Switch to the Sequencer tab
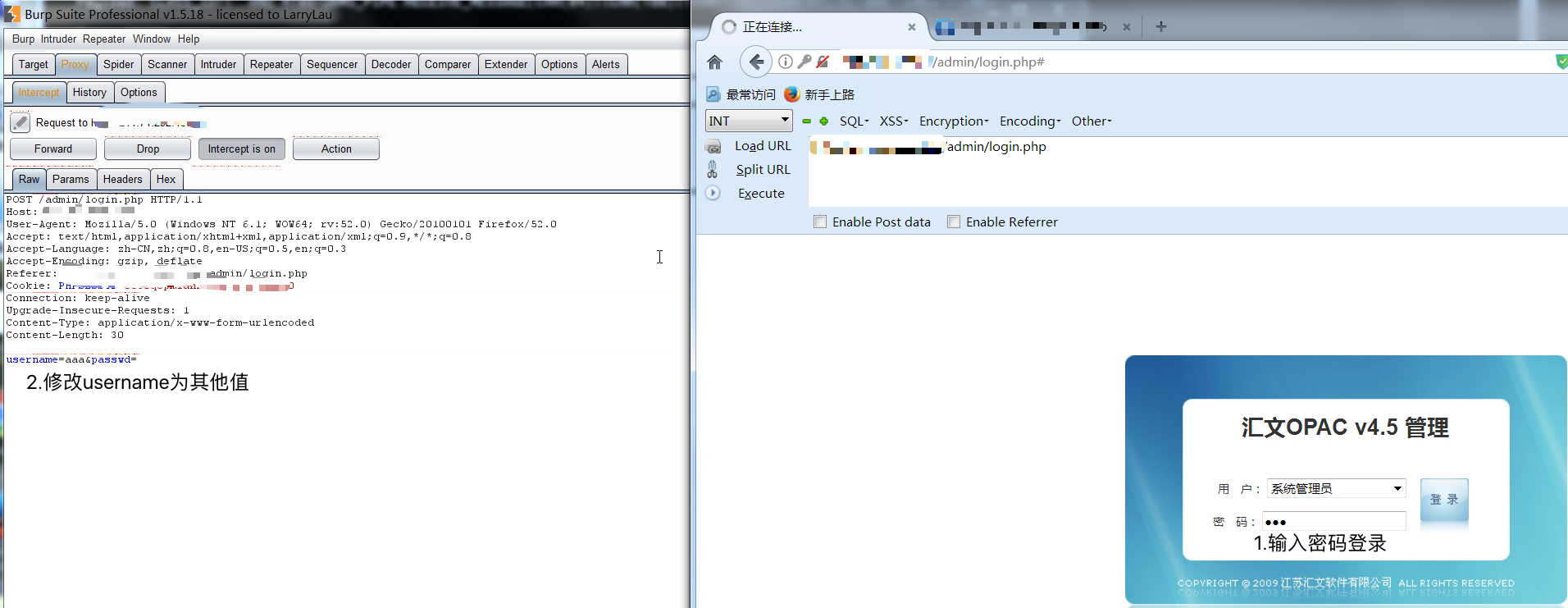Image resolution: width=1568 pixels, height=608 pixels. [x=332, y=64]
